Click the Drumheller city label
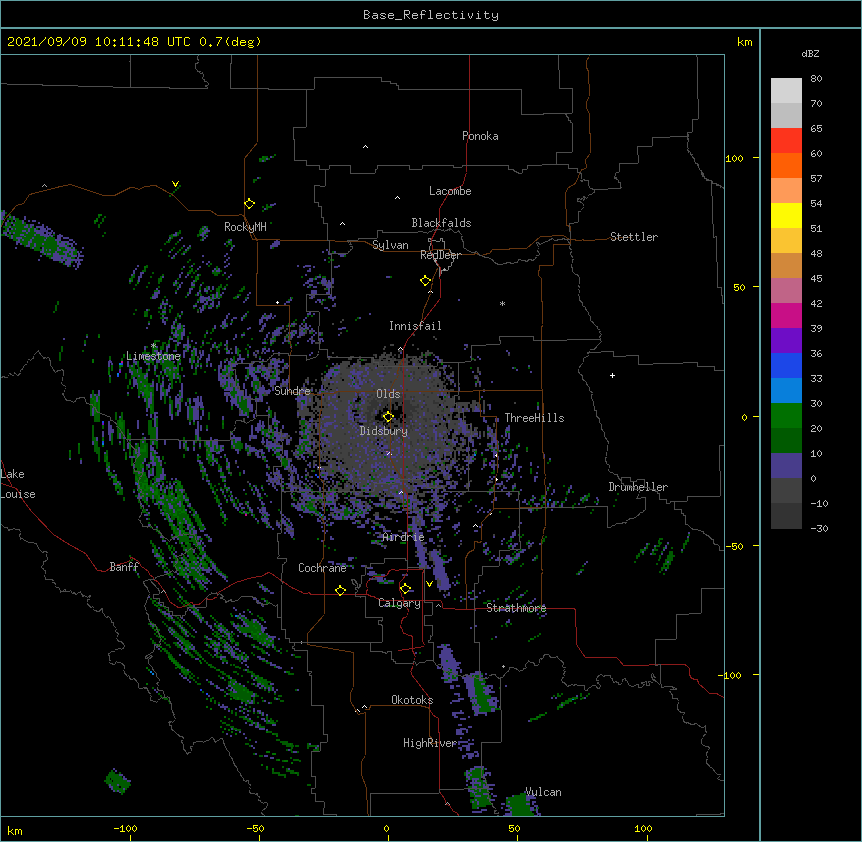The width and height of the screenshot is (862, 842). point(638,487)
